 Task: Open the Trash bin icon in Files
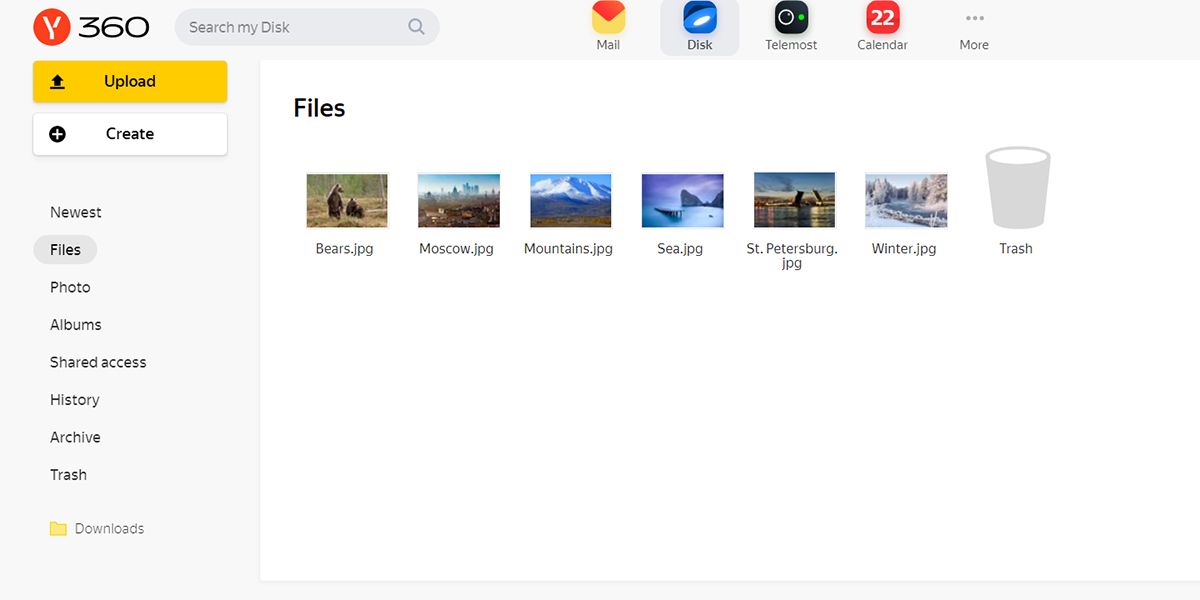(x=1017, y=190)
